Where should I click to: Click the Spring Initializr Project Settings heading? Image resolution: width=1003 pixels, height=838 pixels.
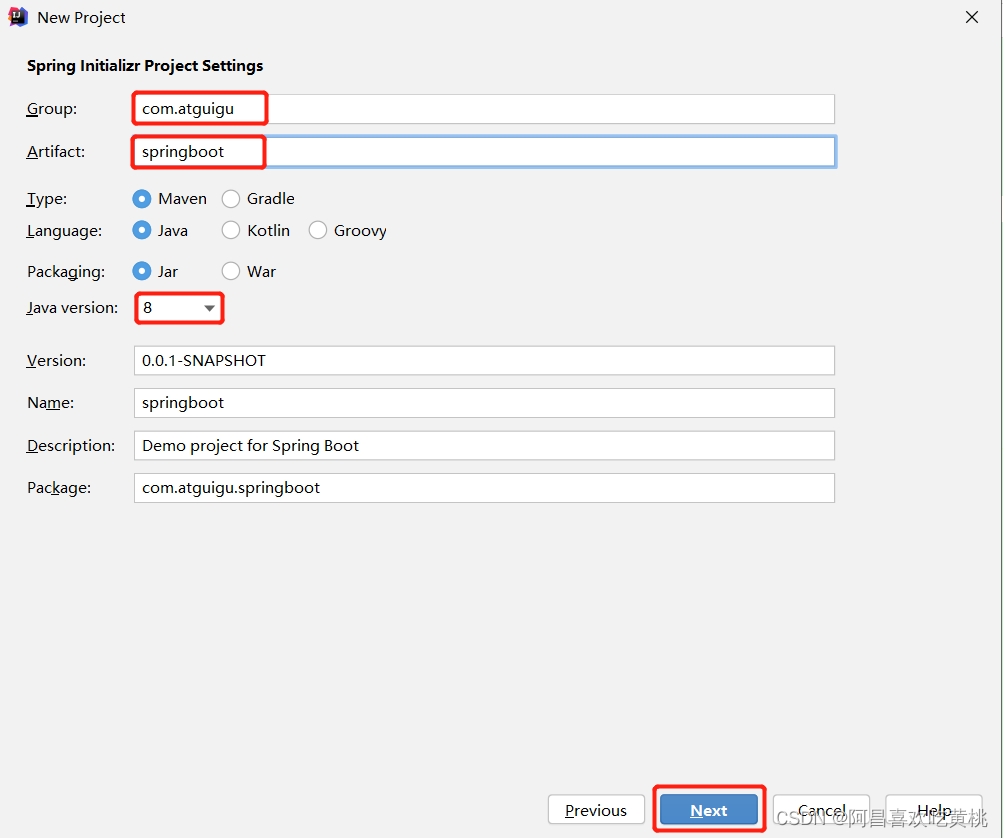pos(145,66)
